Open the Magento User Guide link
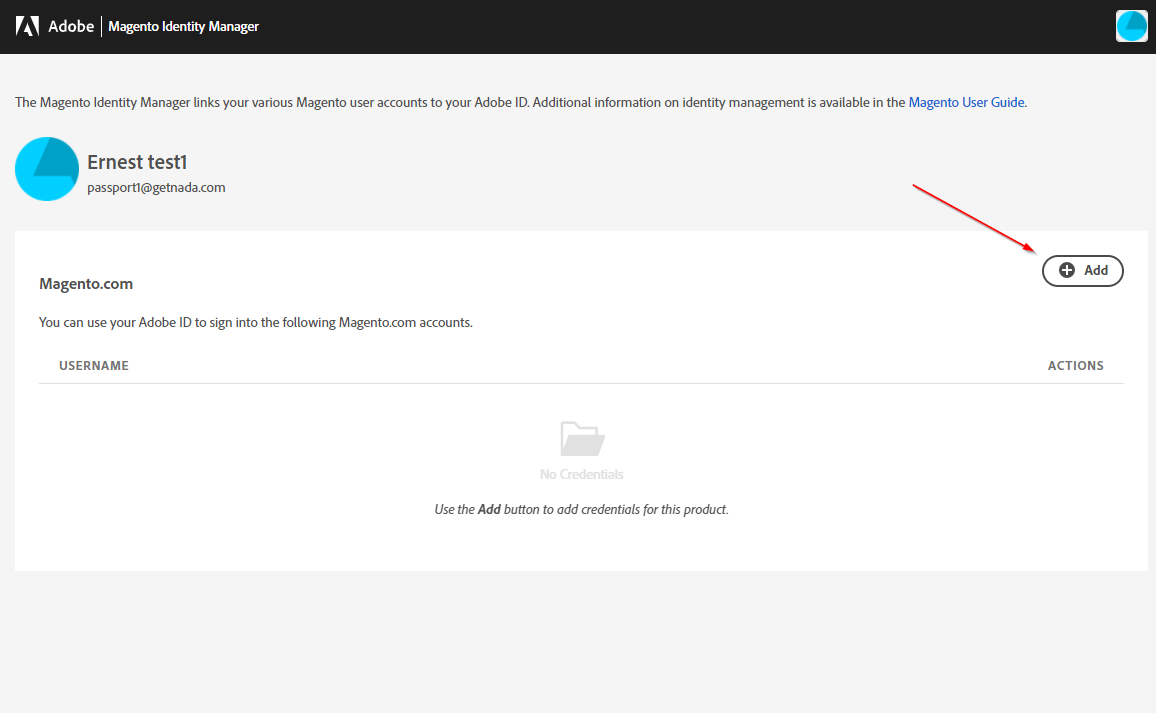This screenshot has width=1156, height=713. pyautogui.click(x=967, y=102)
